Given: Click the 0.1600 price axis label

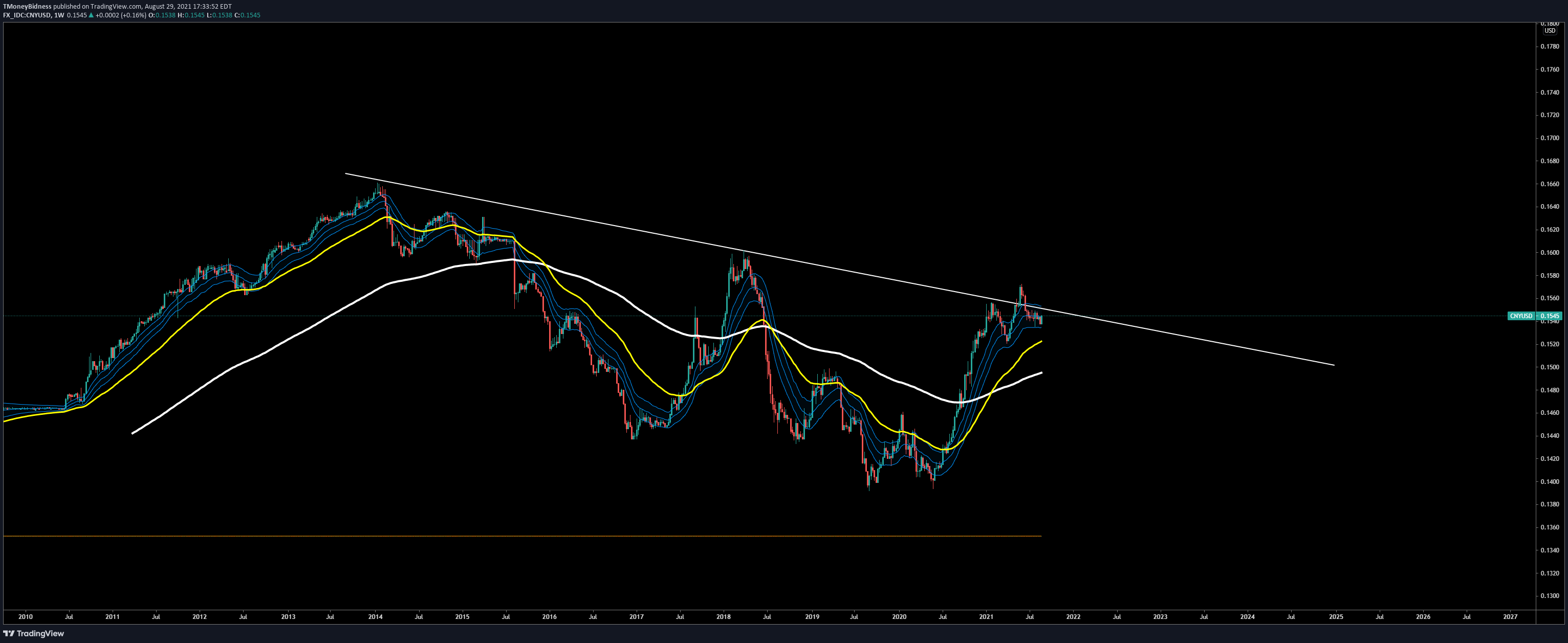Looking at the screenshot, I should point(1550,253).
